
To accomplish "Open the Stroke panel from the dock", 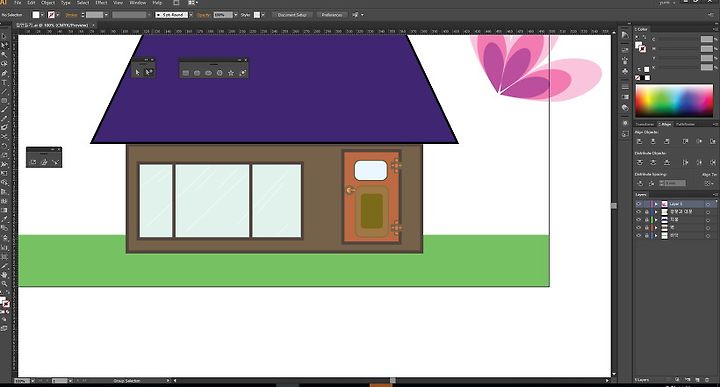I will coord(625,87).
